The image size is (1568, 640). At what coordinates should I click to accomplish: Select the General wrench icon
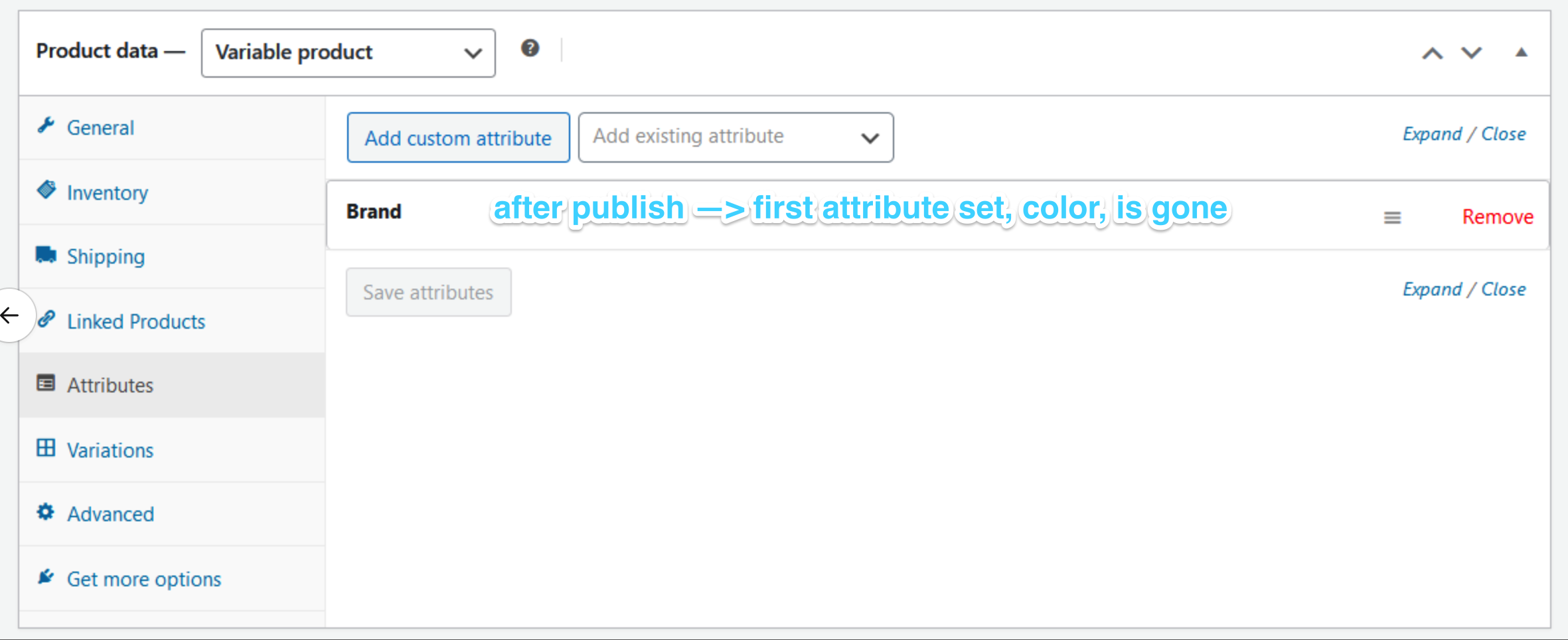[46, 125]
